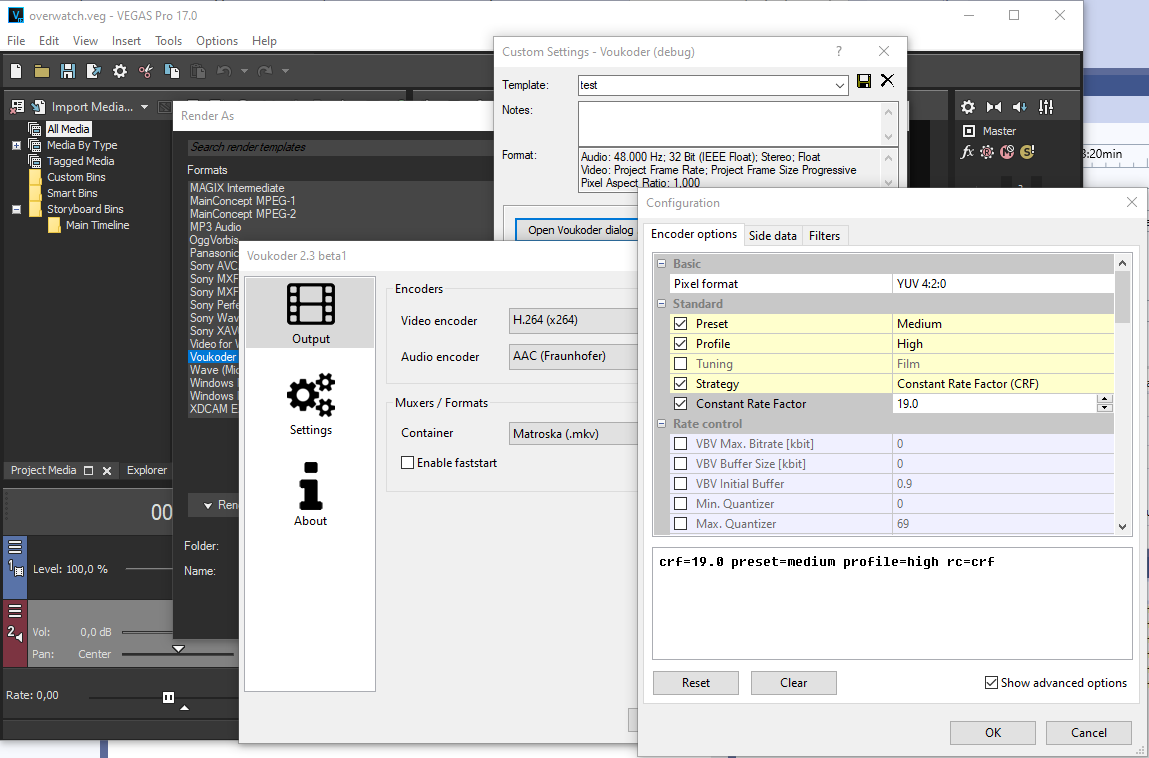Click the Save template floppy icon
The width and height of the screenshot is (1149, 758).
(864, 81)
